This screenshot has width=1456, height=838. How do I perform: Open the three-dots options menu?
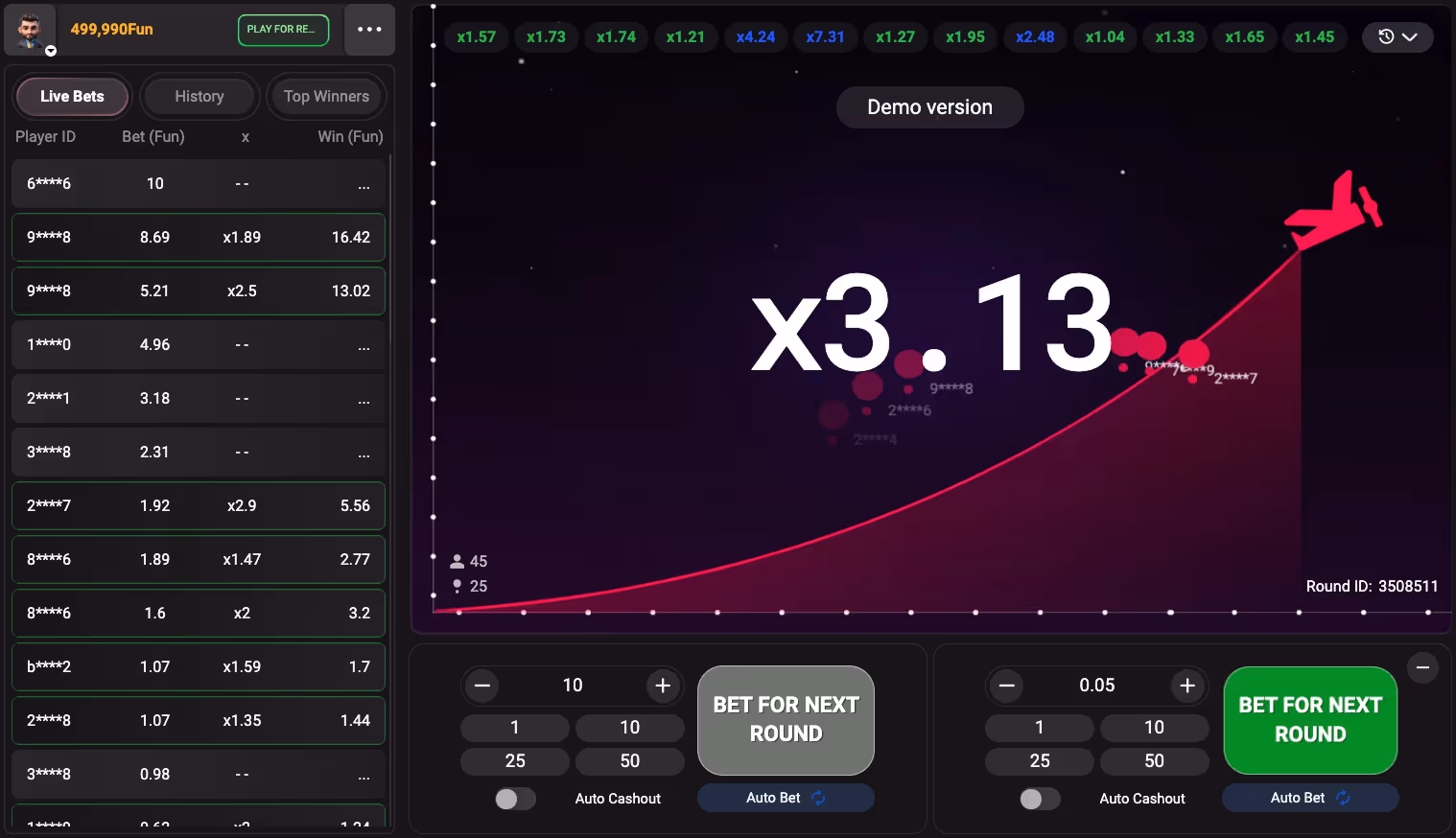point(369,30)
